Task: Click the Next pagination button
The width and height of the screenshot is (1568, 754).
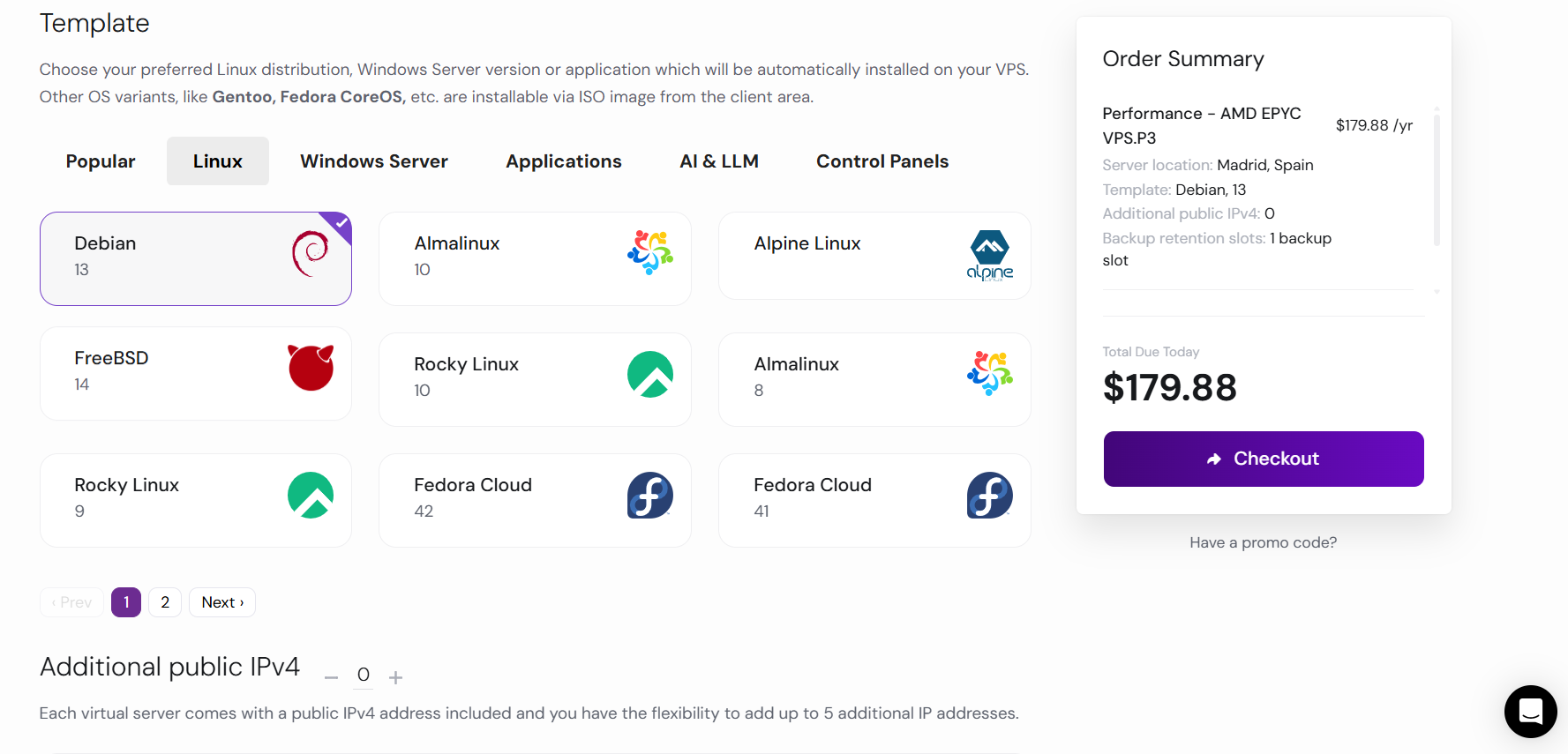Action: click(222, 602)
